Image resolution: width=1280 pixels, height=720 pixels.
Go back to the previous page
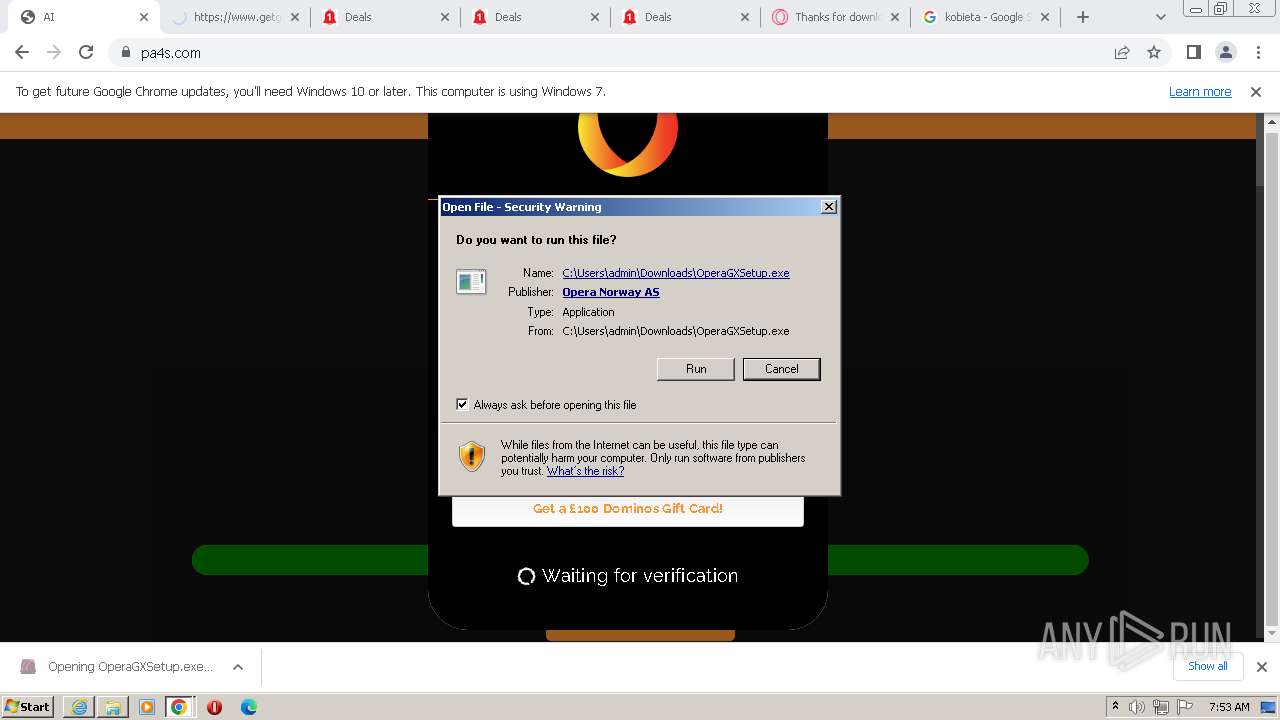22,53
